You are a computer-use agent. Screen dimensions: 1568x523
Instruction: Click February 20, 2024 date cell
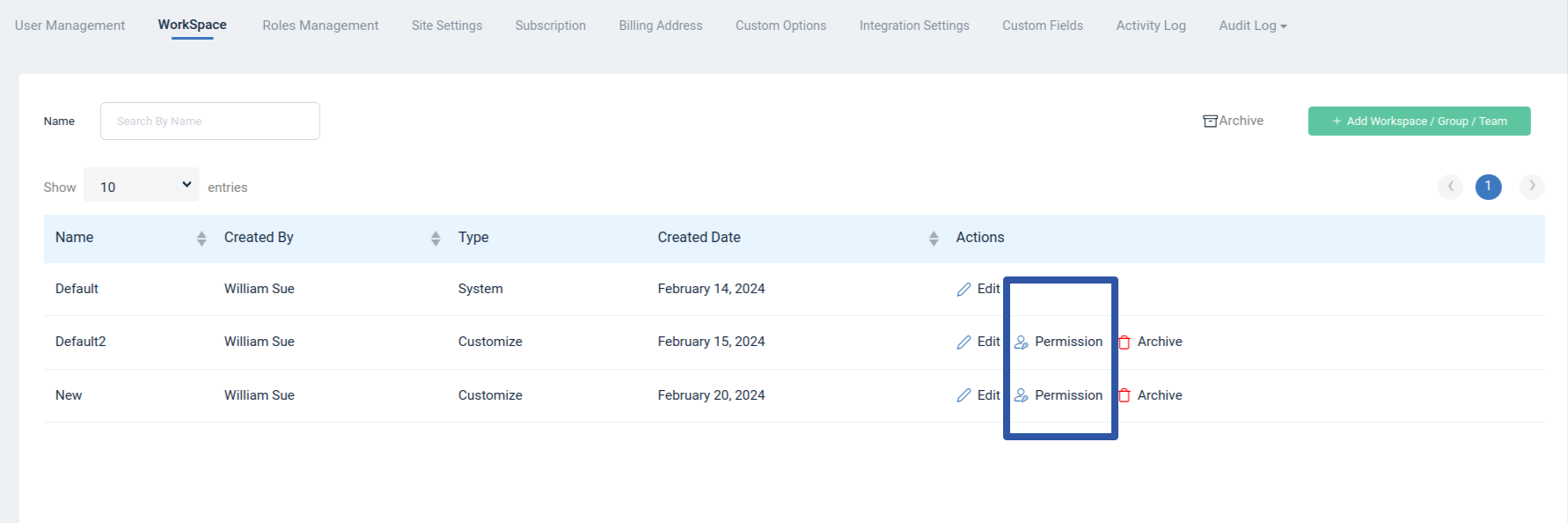pos(711,395)
